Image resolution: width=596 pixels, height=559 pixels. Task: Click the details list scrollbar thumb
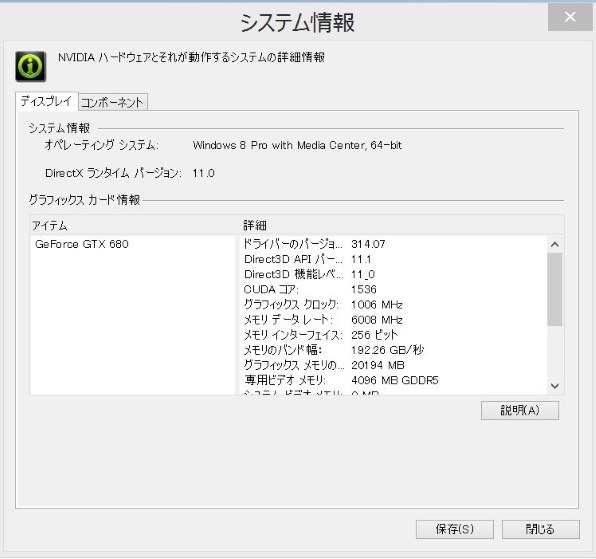(x=555, y=289)
